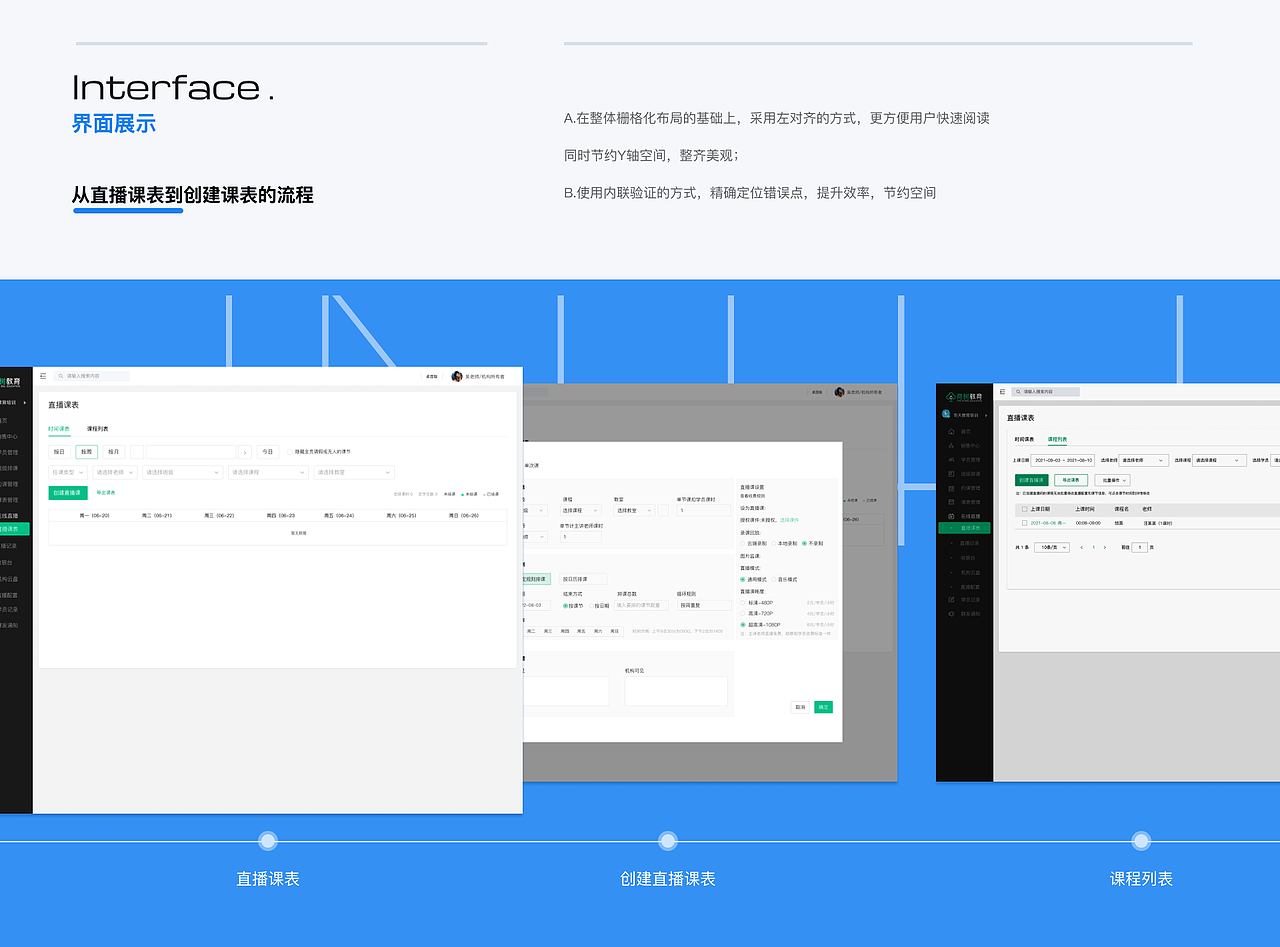Check the select-all box in the 上课日期 column
The width and height of the screenshot is (1280, 947).
[1024, 509]
